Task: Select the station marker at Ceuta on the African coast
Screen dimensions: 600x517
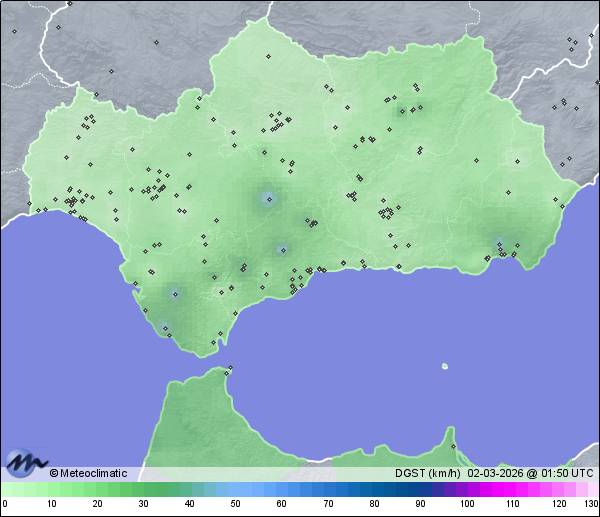Action: pyautogui.click(x=230, y=370)
